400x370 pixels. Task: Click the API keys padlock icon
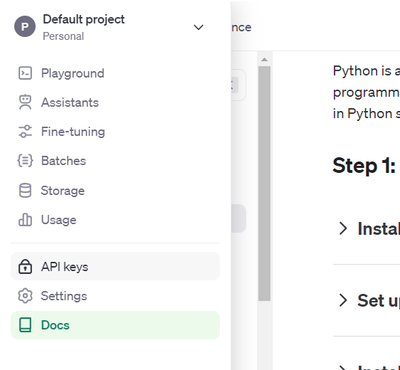25,267
